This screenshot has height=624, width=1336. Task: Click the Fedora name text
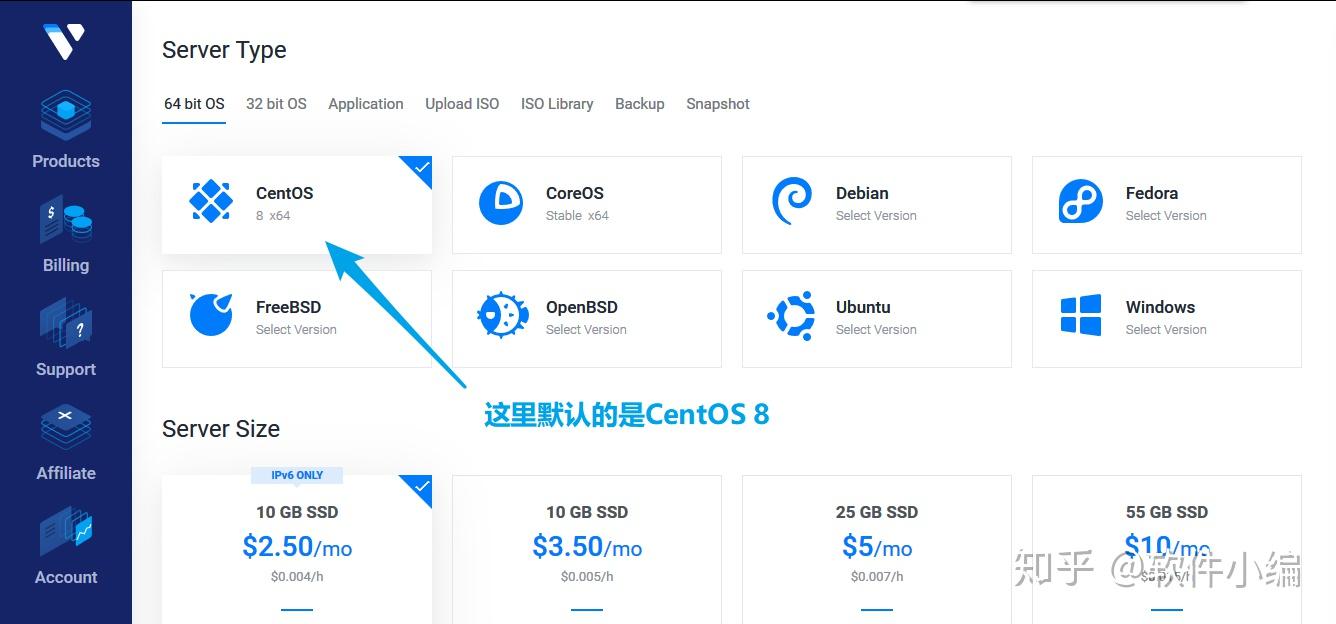coord(1152,193)
